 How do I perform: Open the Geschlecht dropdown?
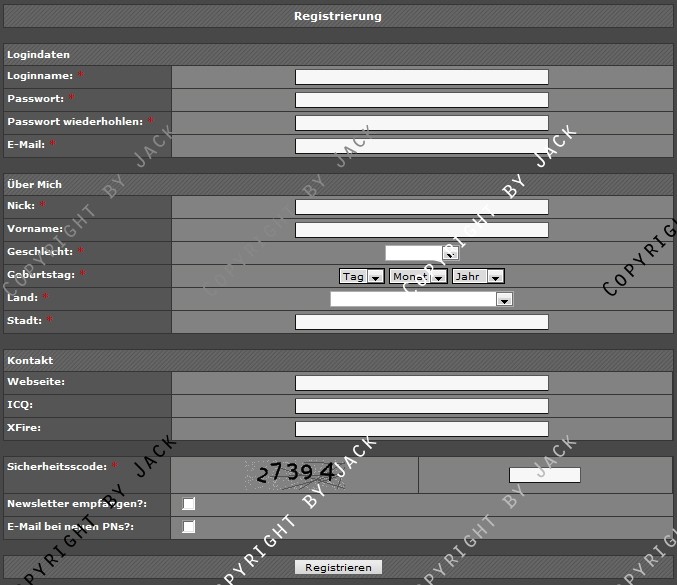(x=421, y=253)
